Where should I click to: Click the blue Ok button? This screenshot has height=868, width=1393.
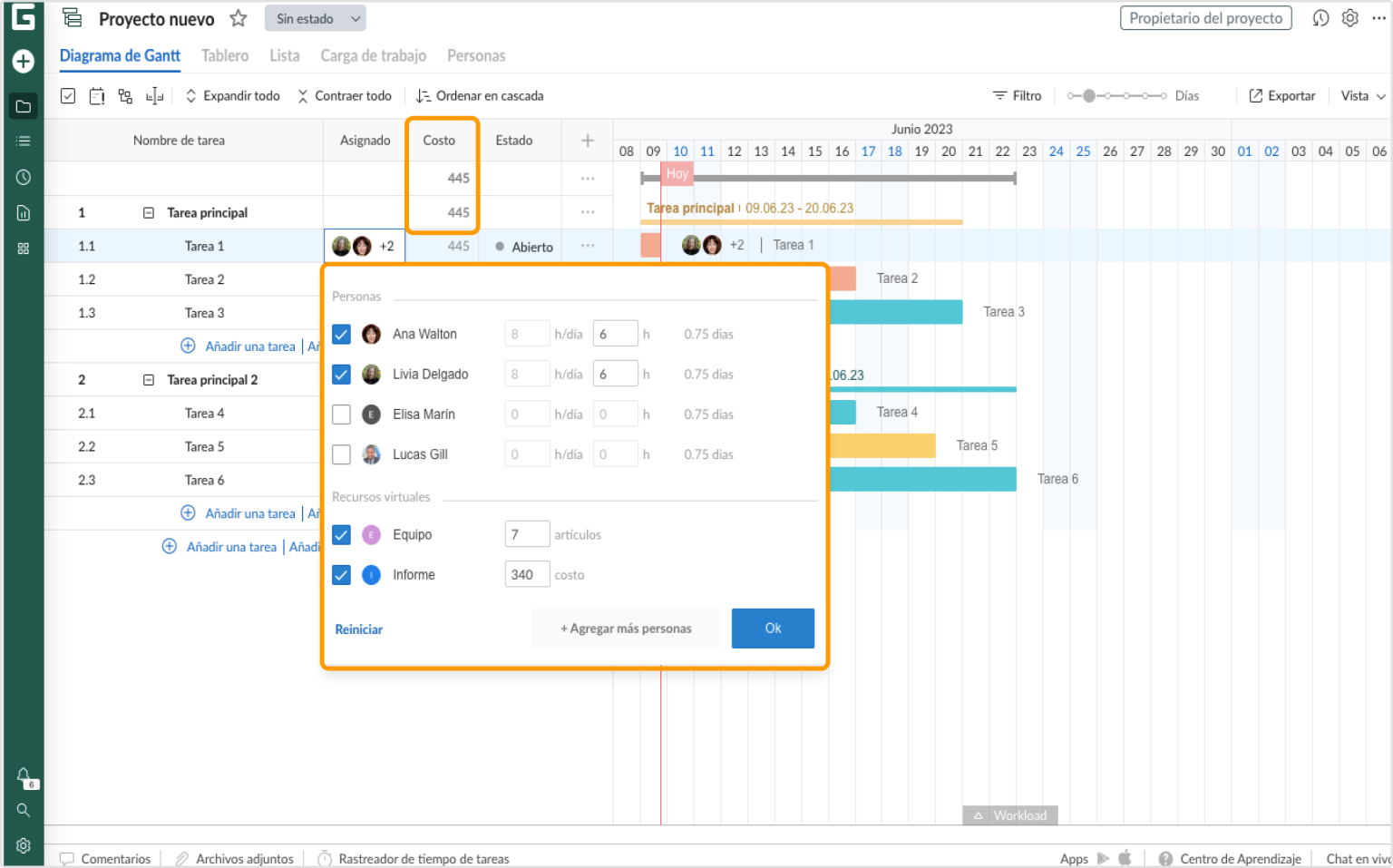tap(773, 629)
